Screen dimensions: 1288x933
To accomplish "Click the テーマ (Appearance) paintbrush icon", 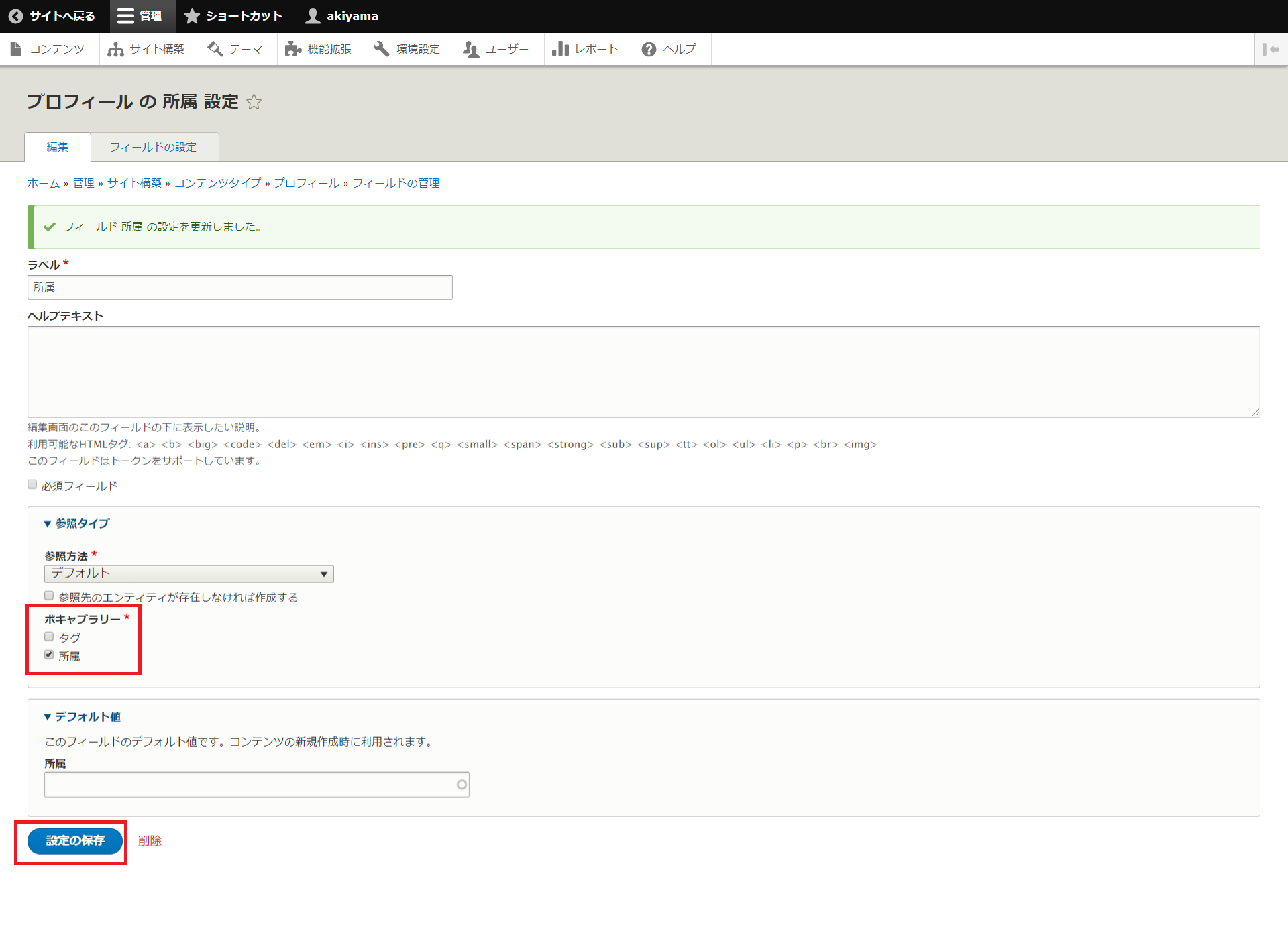I will click(215, 49).
